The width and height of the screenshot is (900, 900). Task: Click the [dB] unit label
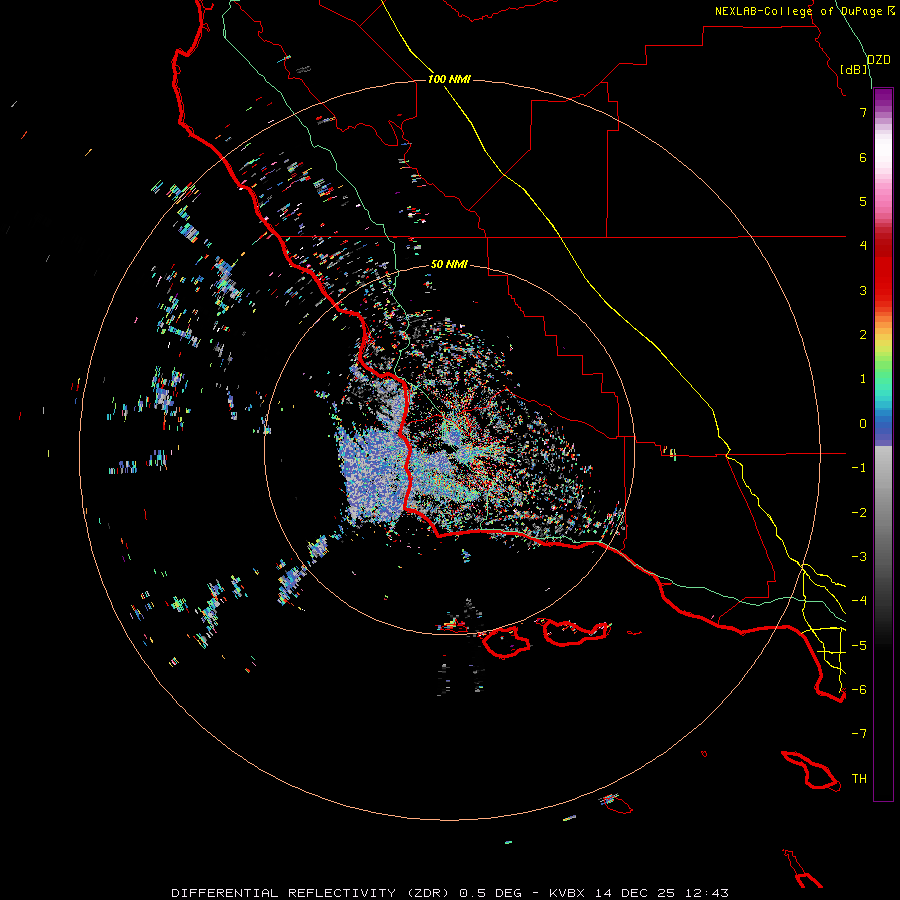tap(854, 70)
